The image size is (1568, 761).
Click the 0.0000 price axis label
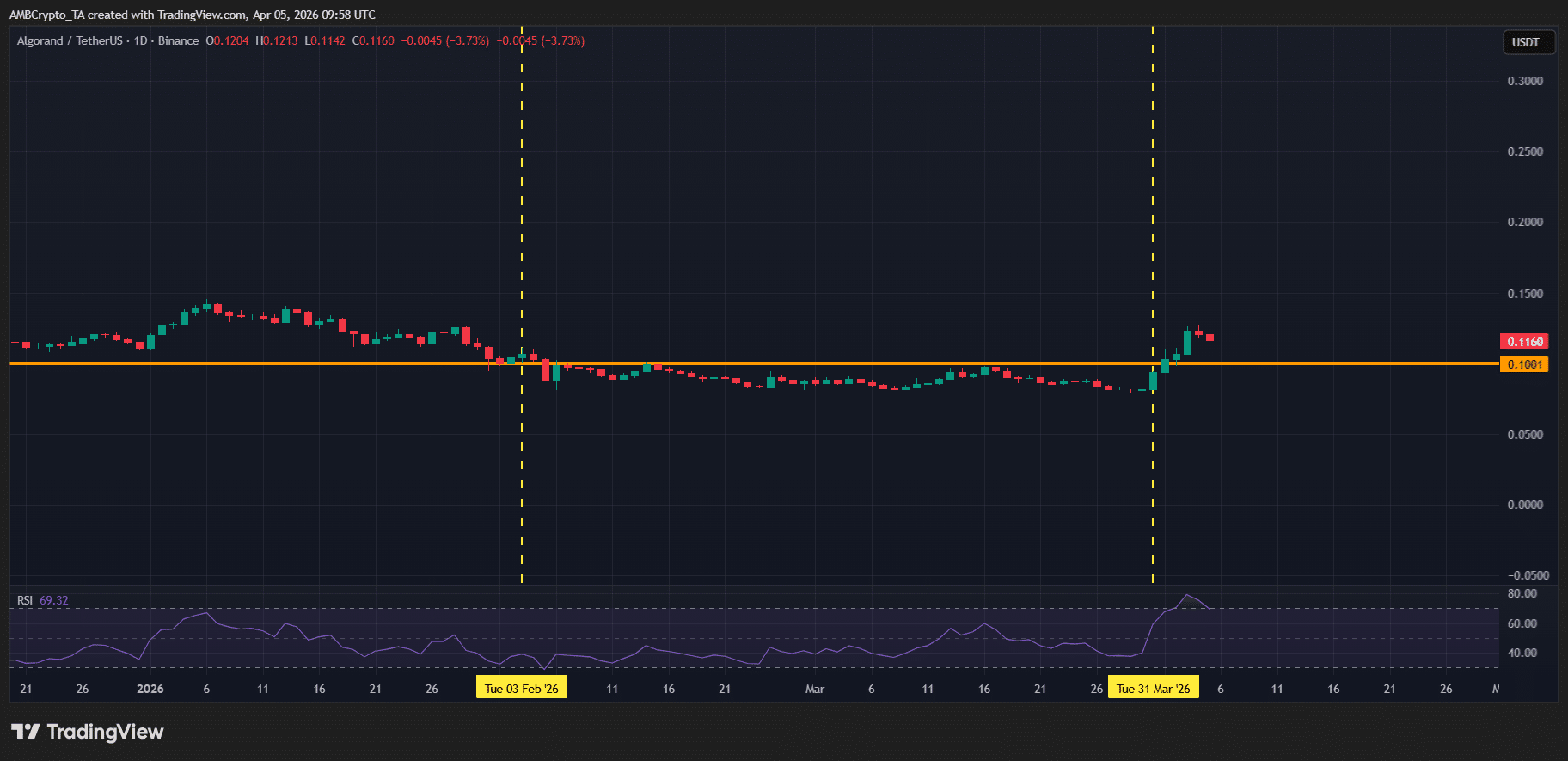[x=1525, y=505]
